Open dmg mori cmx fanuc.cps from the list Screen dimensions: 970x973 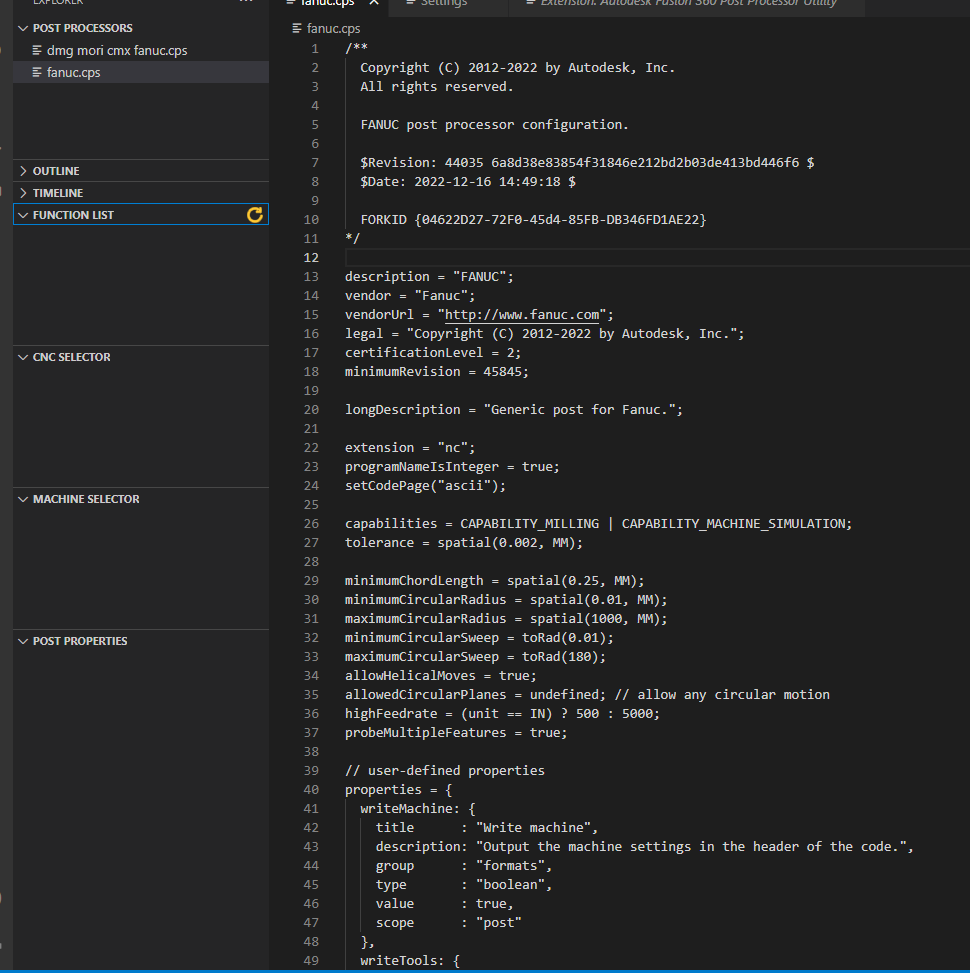pyautogui.click(x=141, y=50)
